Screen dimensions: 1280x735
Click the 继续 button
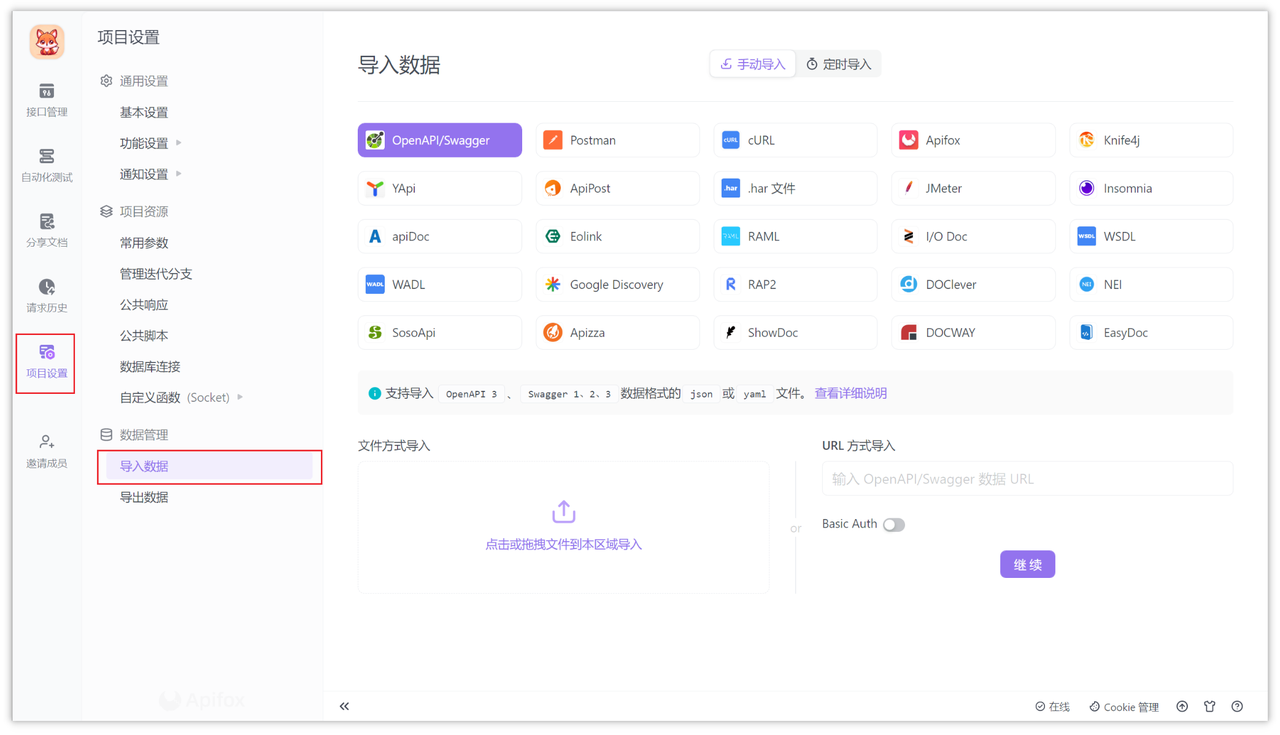(1027, 564)
